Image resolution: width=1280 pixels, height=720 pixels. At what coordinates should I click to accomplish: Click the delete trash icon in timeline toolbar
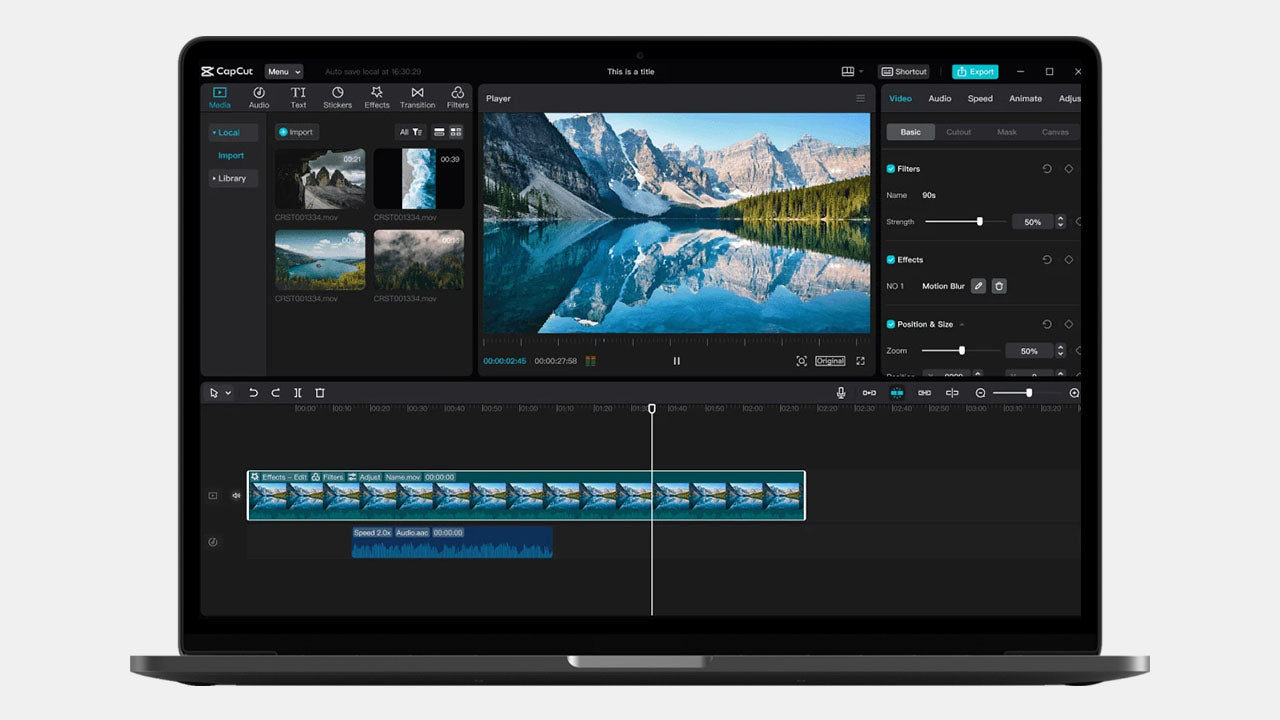pyautogui.click(x=320, y=393)
